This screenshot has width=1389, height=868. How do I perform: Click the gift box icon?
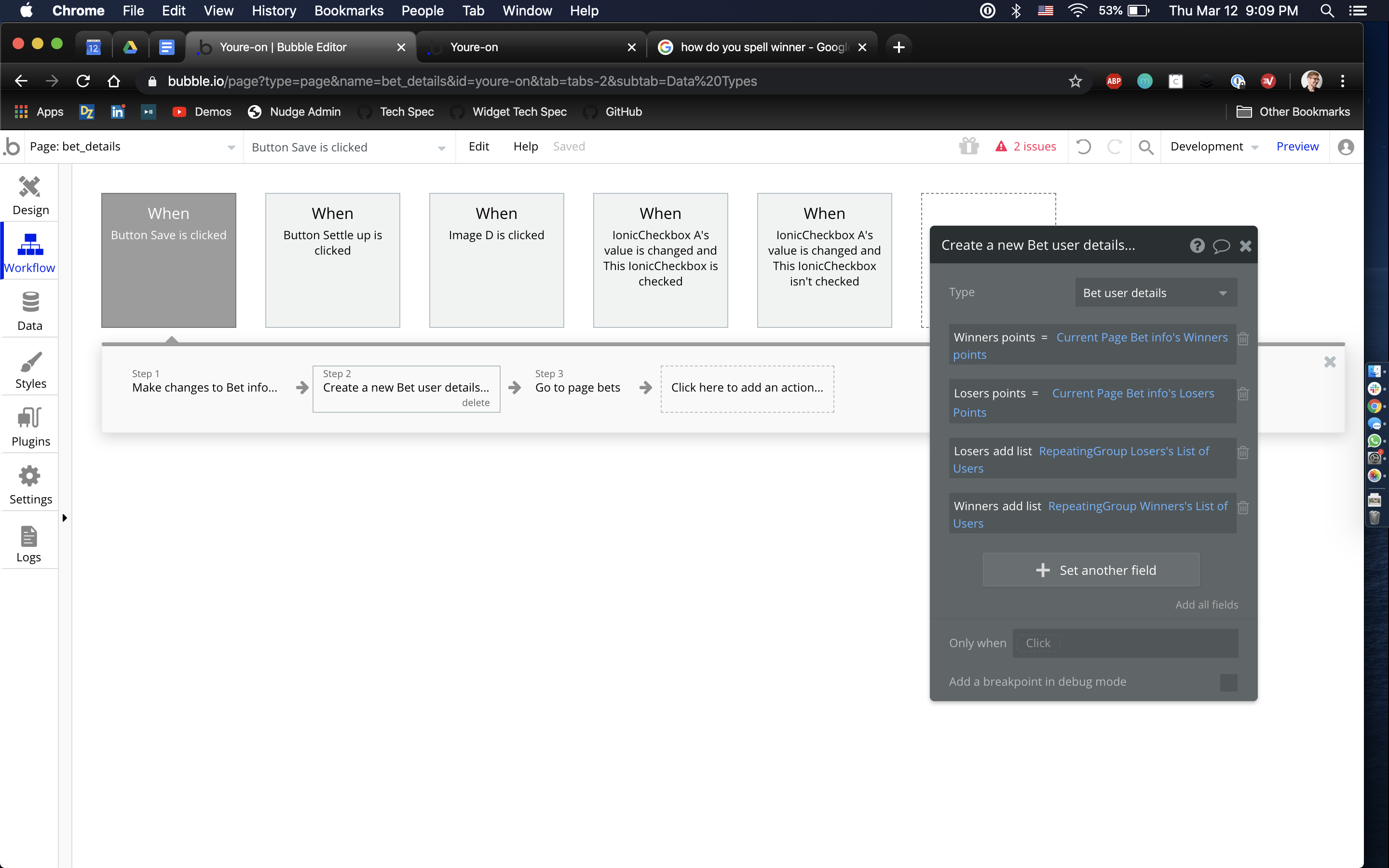[x=969, y=147]
